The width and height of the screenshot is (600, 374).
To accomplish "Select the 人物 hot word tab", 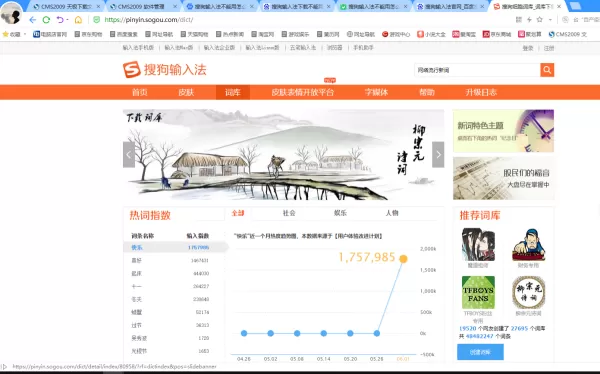I will tap(392, 213).
